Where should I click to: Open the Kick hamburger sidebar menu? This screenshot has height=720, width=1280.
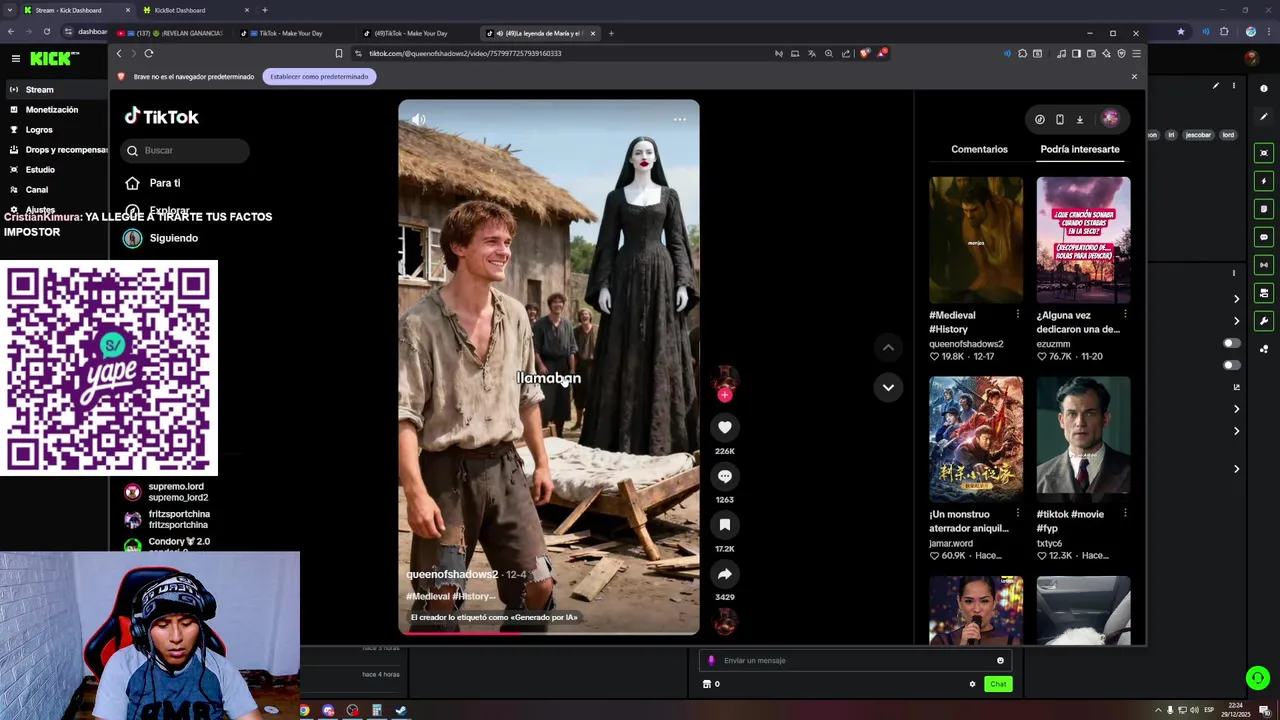tap(15, 59)
